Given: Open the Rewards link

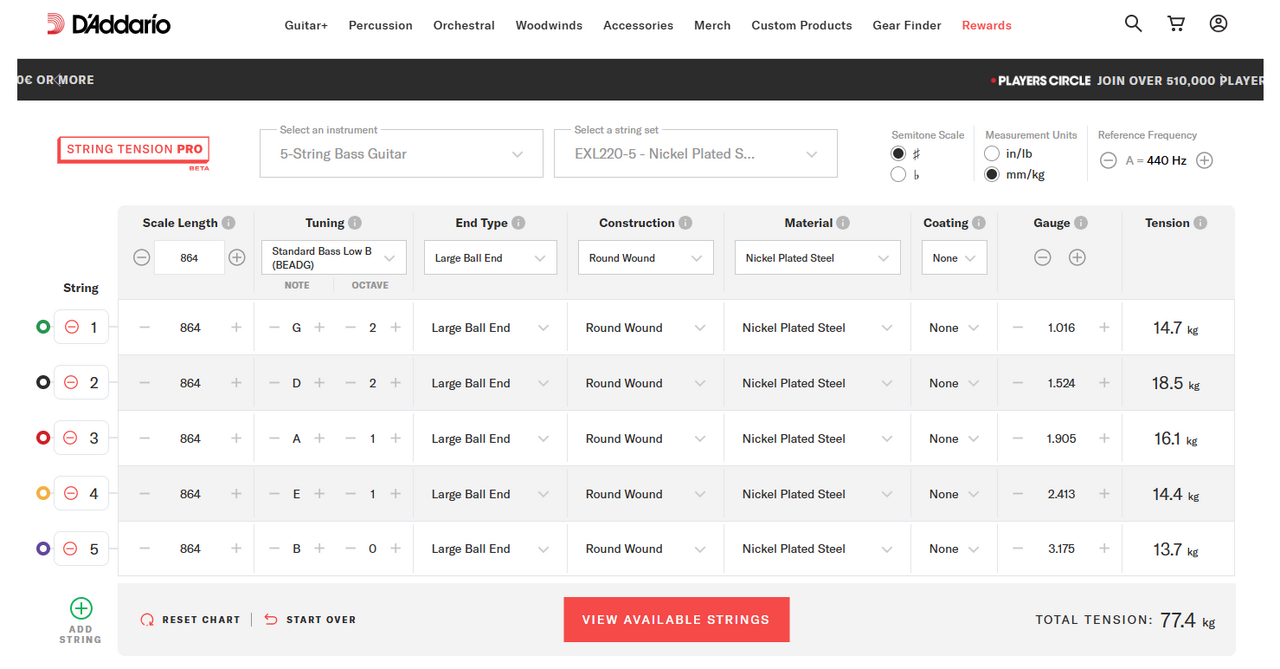Looking at the screenshot, I should (x=987, y=25).
